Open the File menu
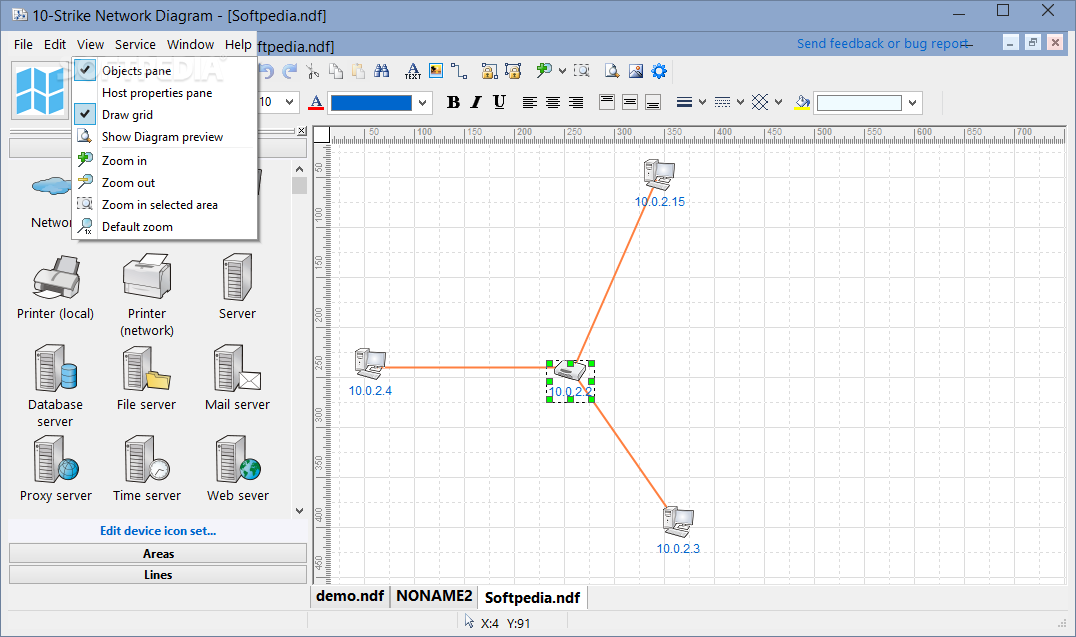Screen dimensions: 1076x637 23,45
